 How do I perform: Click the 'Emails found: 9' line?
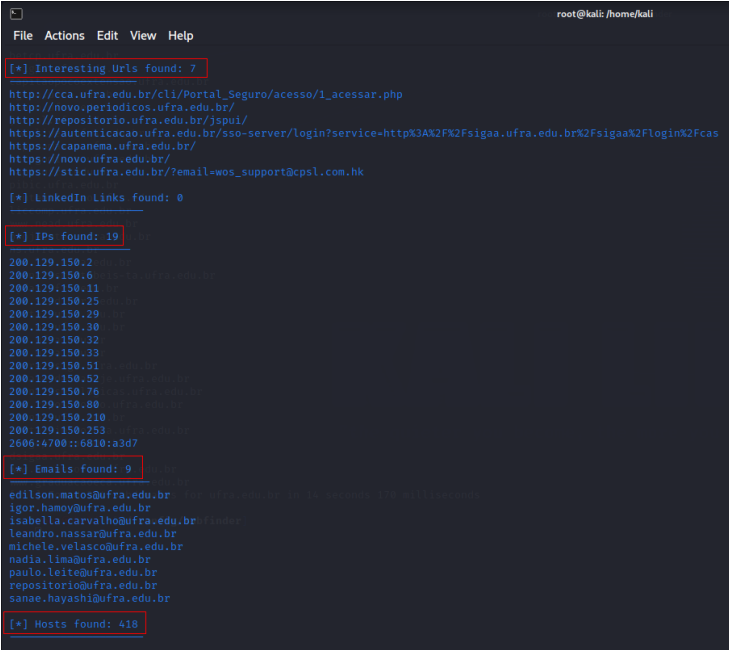pyautogui.click(x=71, y=469)
